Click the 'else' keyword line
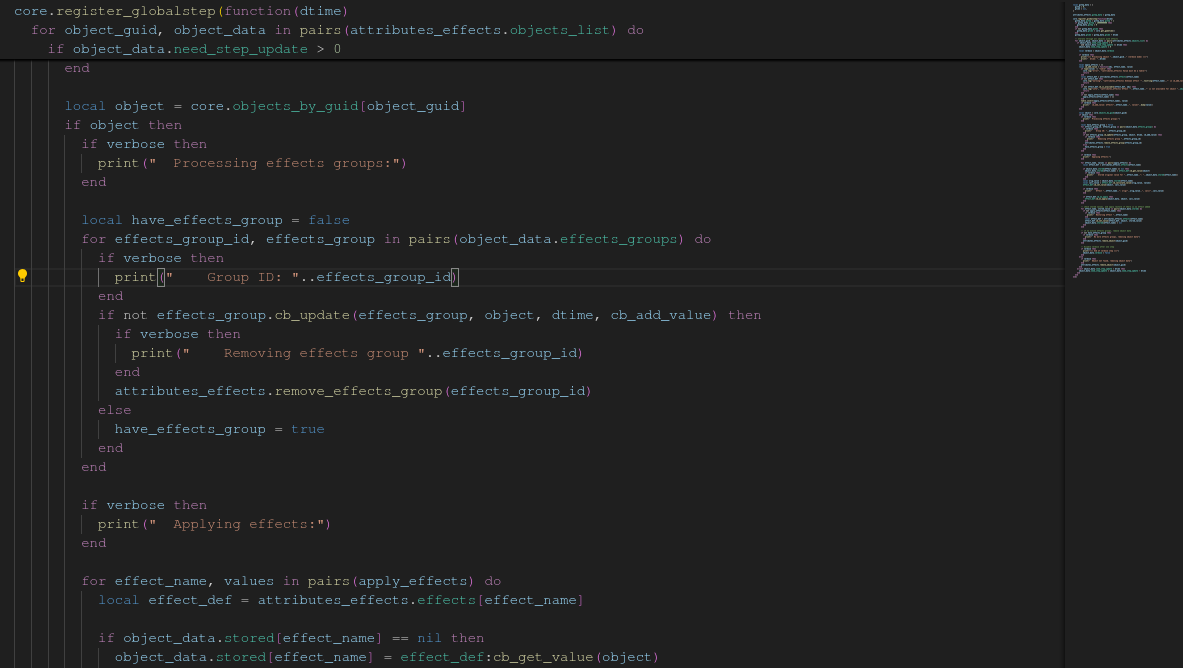 [114, 410]
